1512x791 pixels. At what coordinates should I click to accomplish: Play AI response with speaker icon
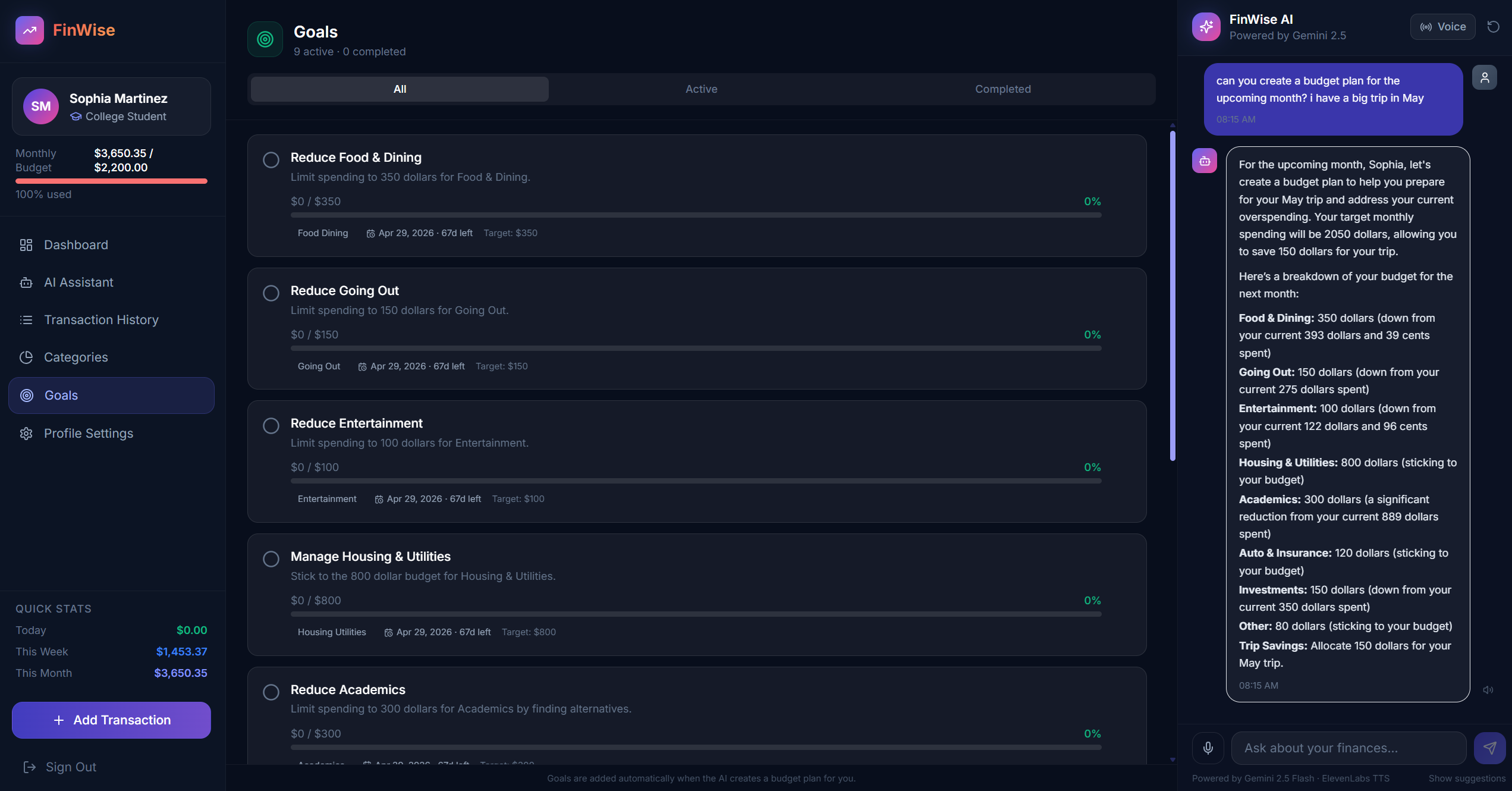coord(1488,690)
